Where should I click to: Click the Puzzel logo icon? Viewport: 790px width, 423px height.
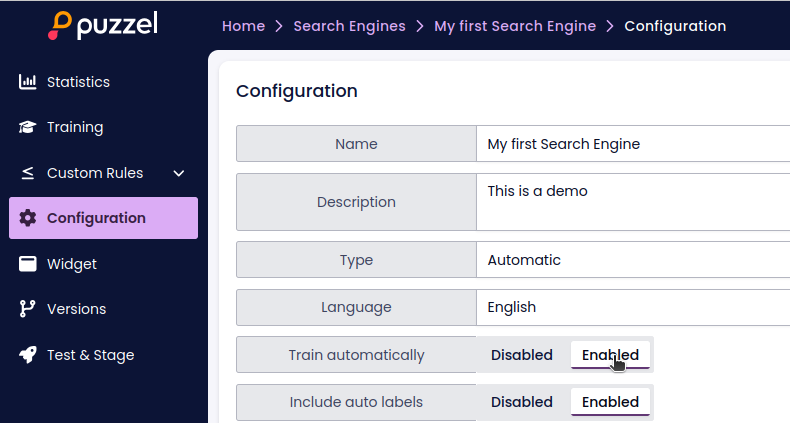coord(60,26)
